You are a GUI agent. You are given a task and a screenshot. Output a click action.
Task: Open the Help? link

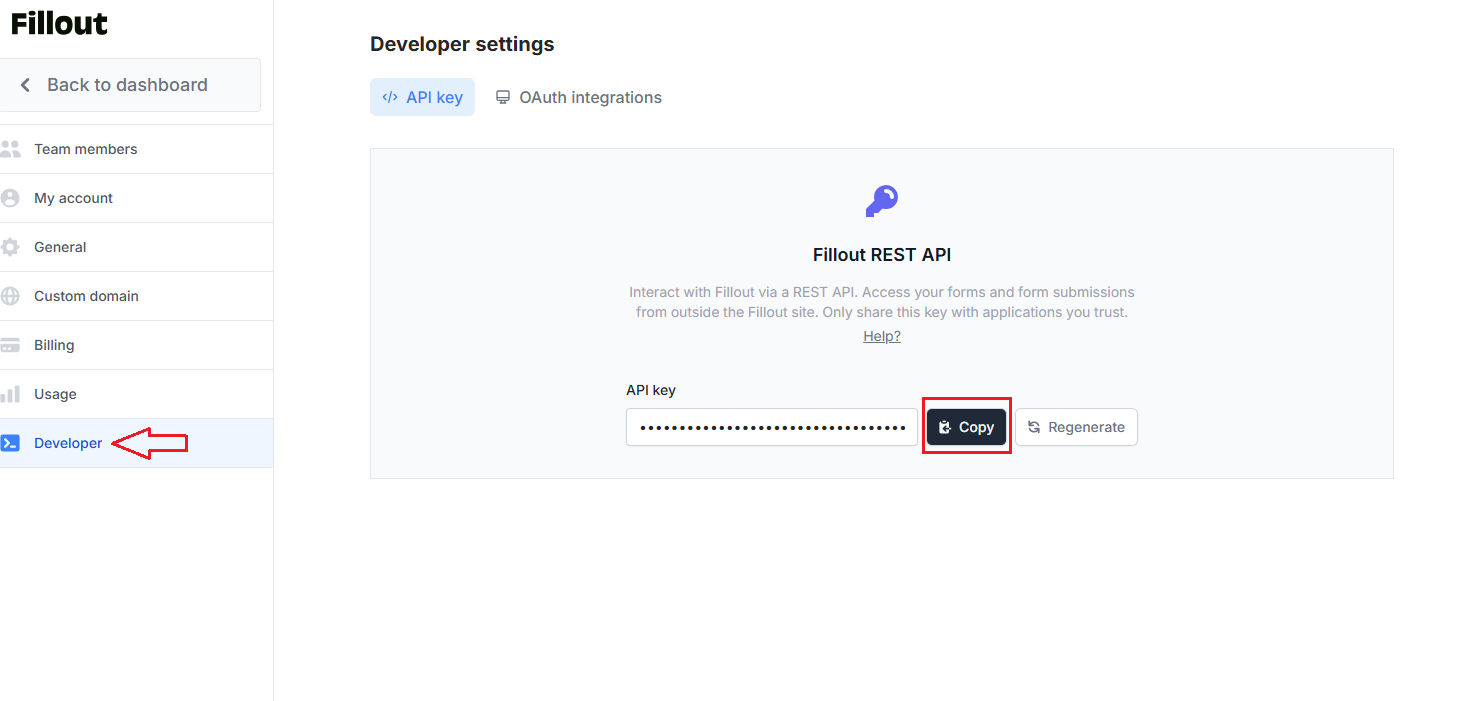(882, 336)
